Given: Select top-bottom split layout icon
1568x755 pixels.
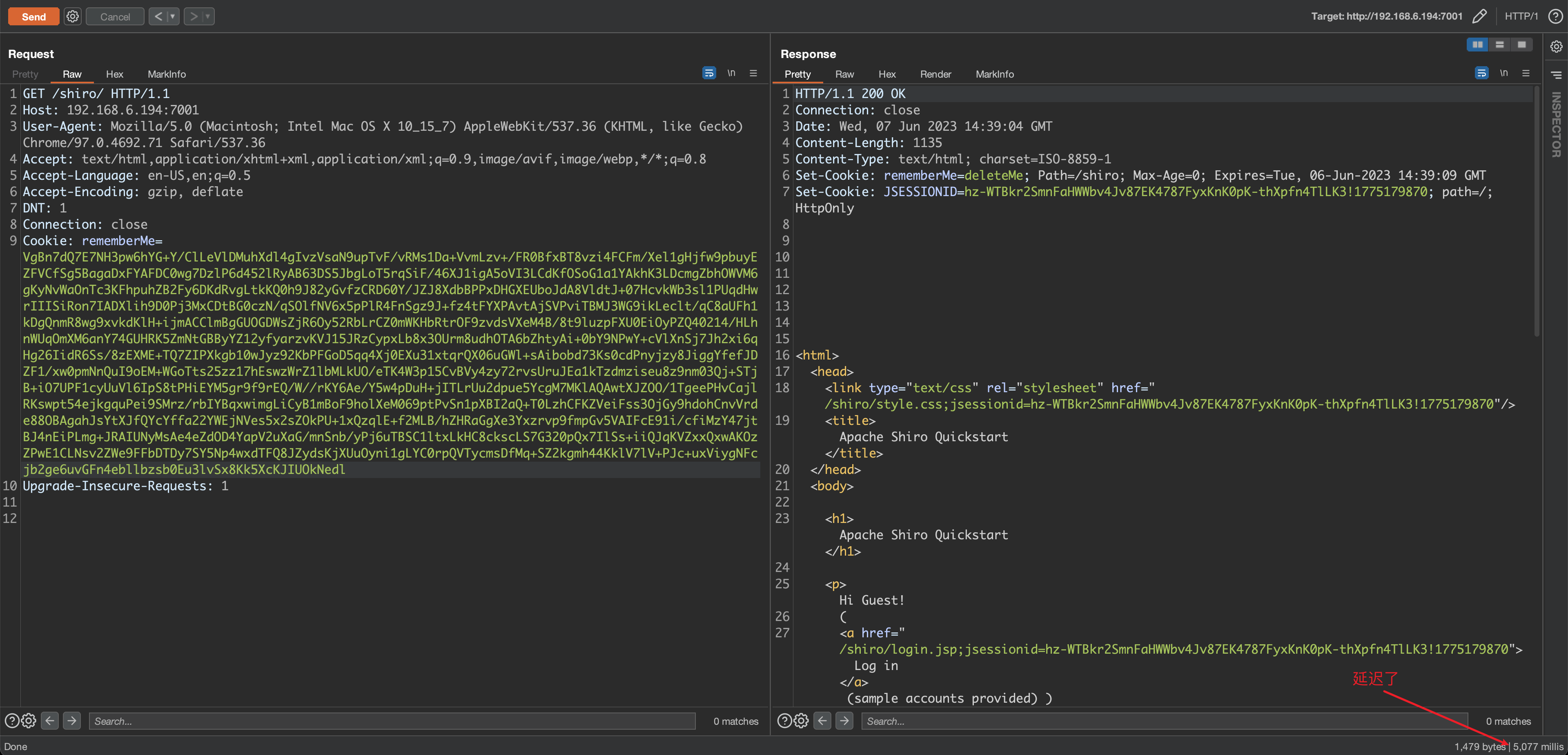Looking at the screenshot, I should [1499, 45].
